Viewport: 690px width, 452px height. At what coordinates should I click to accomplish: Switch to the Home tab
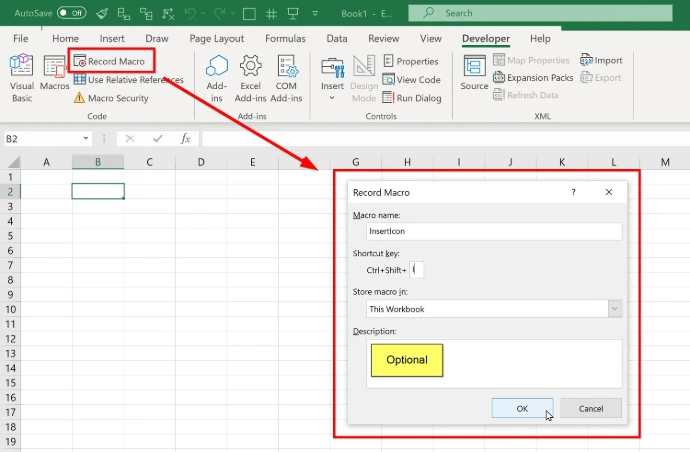65,38
